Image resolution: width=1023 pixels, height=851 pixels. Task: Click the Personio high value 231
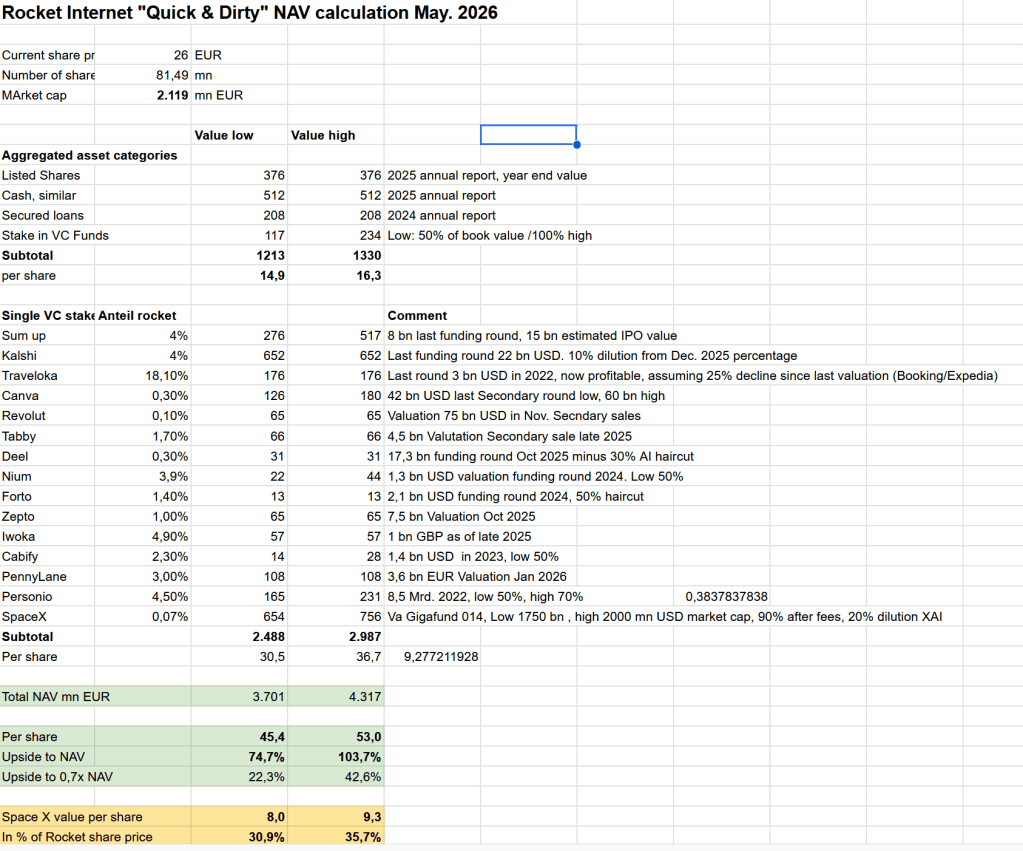[x=371, y=596]
